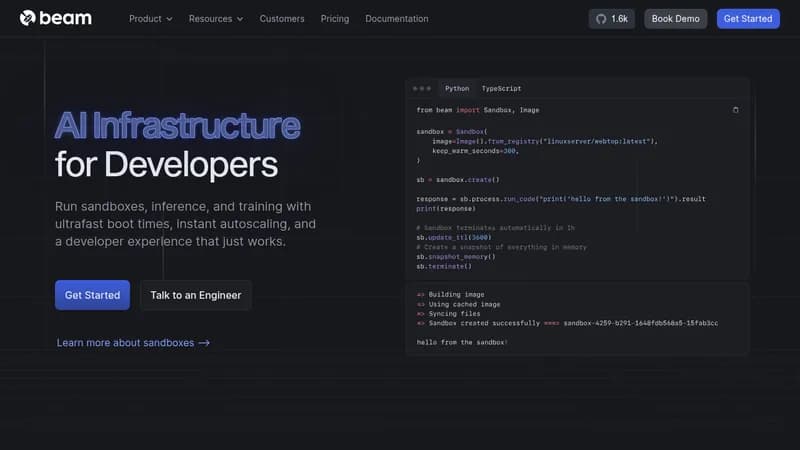
Task: Expand the Resources dropdown menu
Action: (216, 19)
